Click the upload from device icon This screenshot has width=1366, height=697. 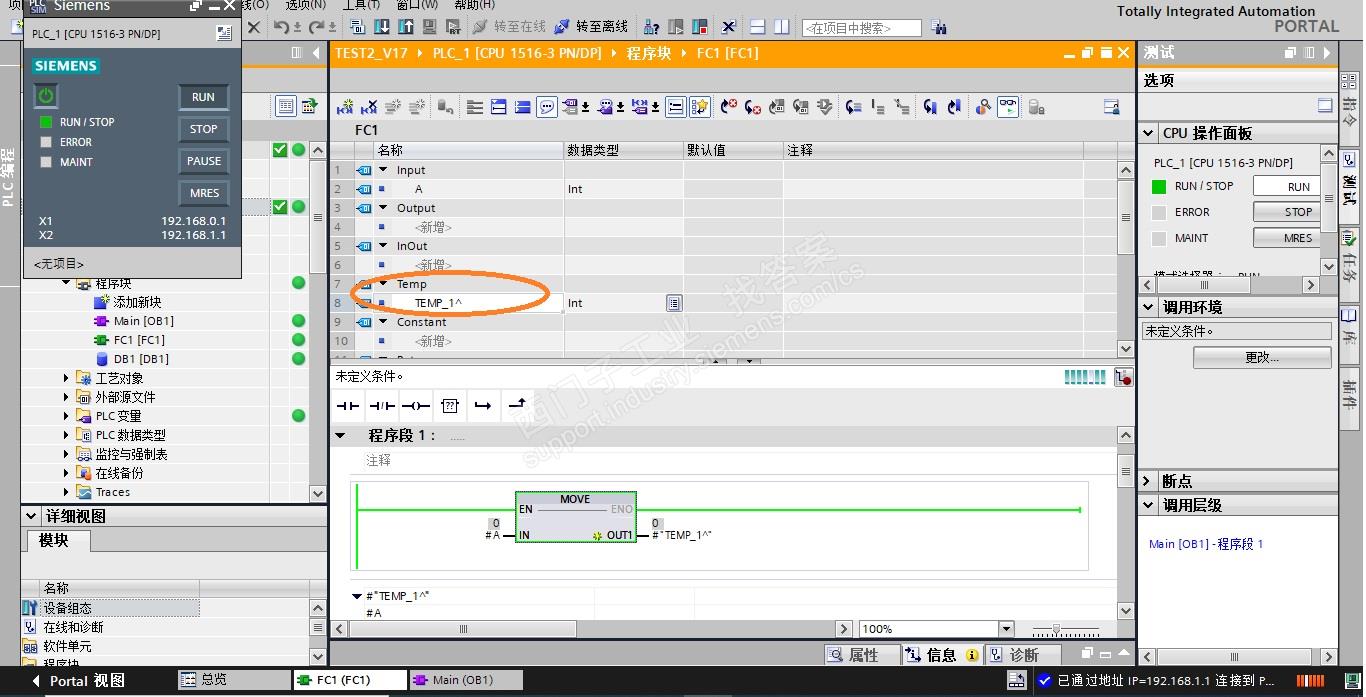tap(406, 27)
